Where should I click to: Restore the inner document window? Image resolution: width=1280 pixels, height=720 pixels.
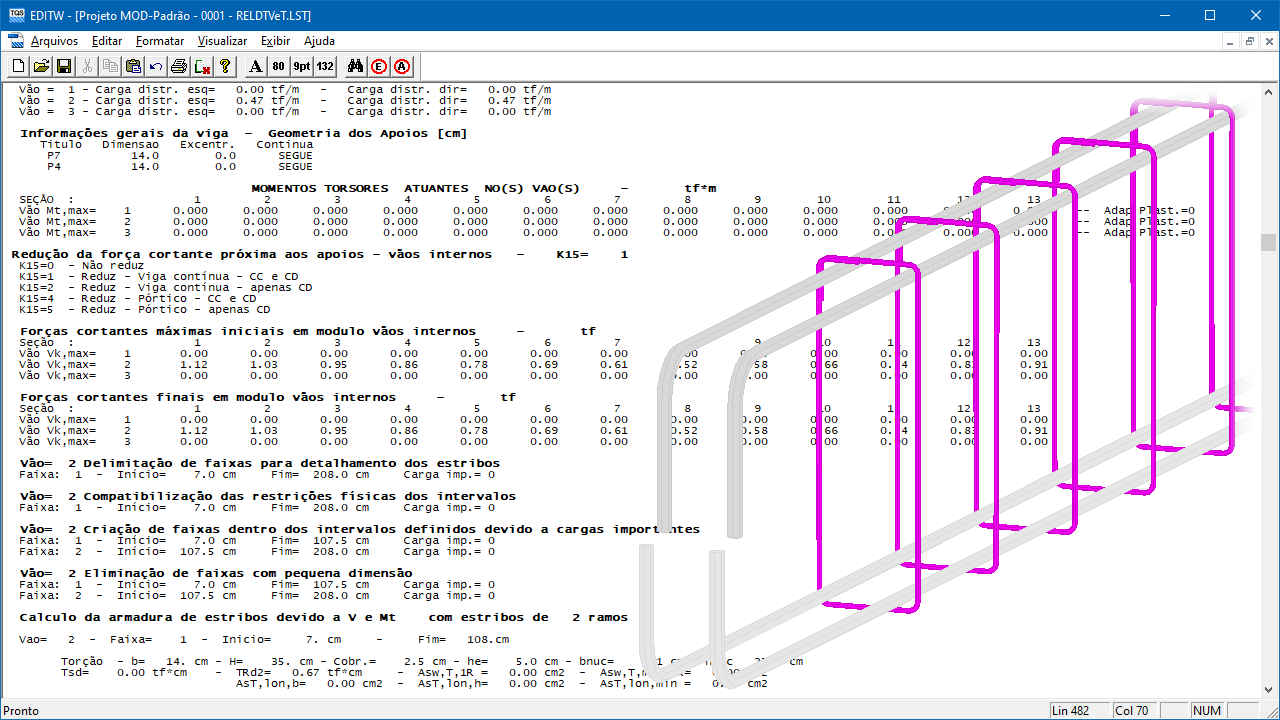click(1250, 41)
